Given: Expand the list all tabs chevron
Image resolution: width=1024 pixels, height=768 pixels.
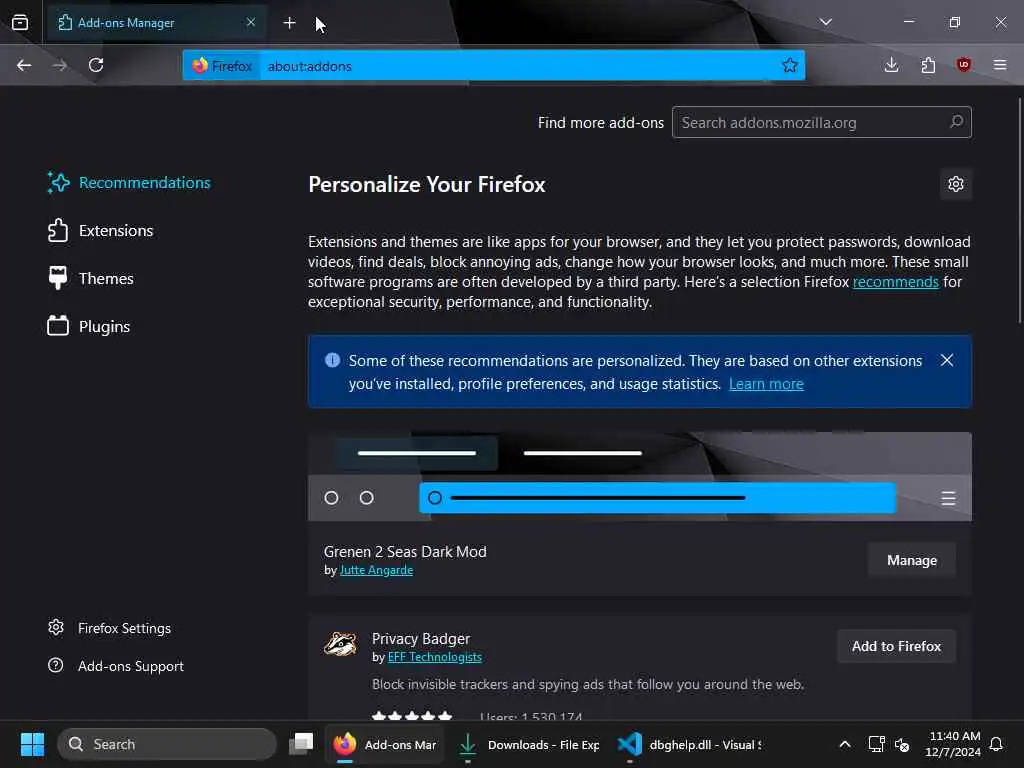Looking at the screenshot, I should coord(825,22).
